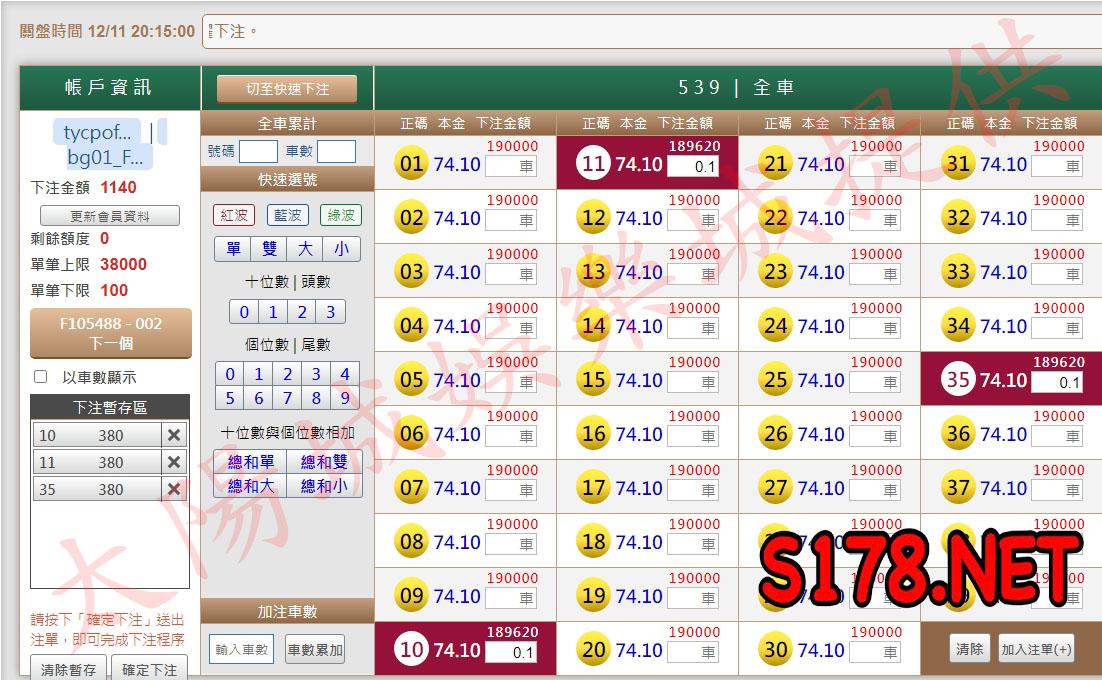The image size is (1102, 680).
Task: Go to next account F105488 - 002 下一個
Action: (x=111, y=333)
